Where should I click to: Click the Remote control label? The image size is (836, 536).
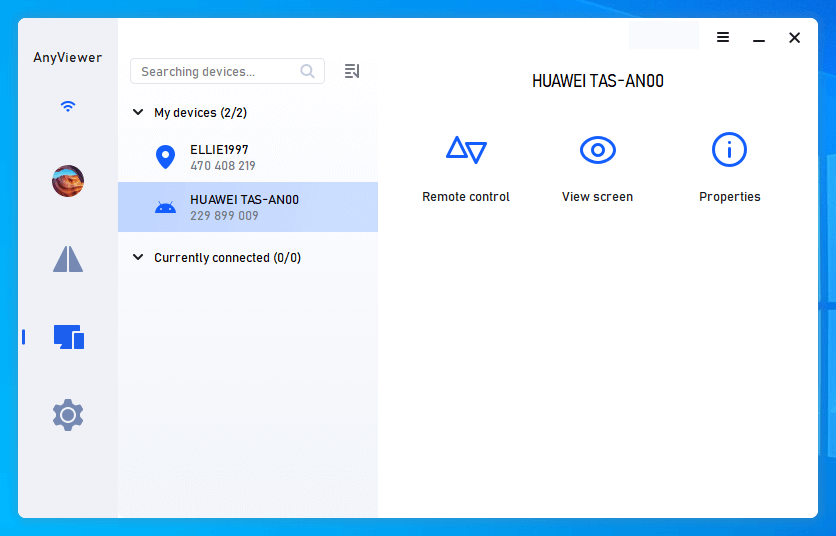(466, 197)
